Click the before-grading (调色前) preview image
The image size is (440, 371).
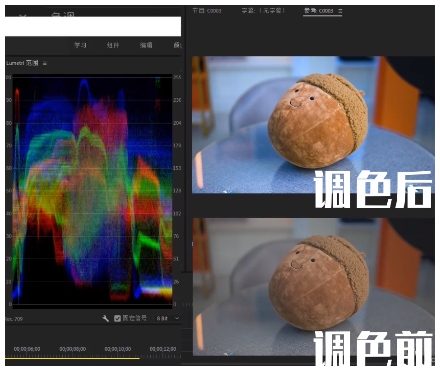(x=313, y=287)
